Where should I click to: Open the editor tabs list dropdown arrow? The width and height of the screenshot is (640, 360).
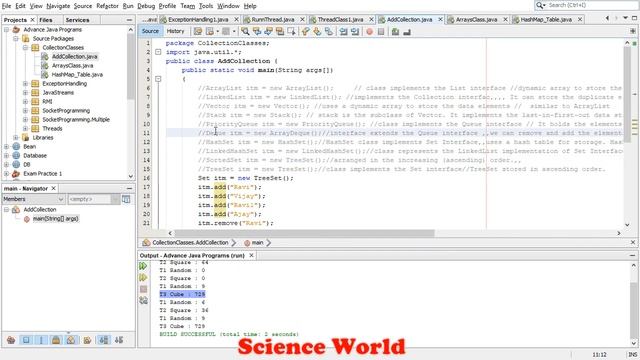point(625,18)
